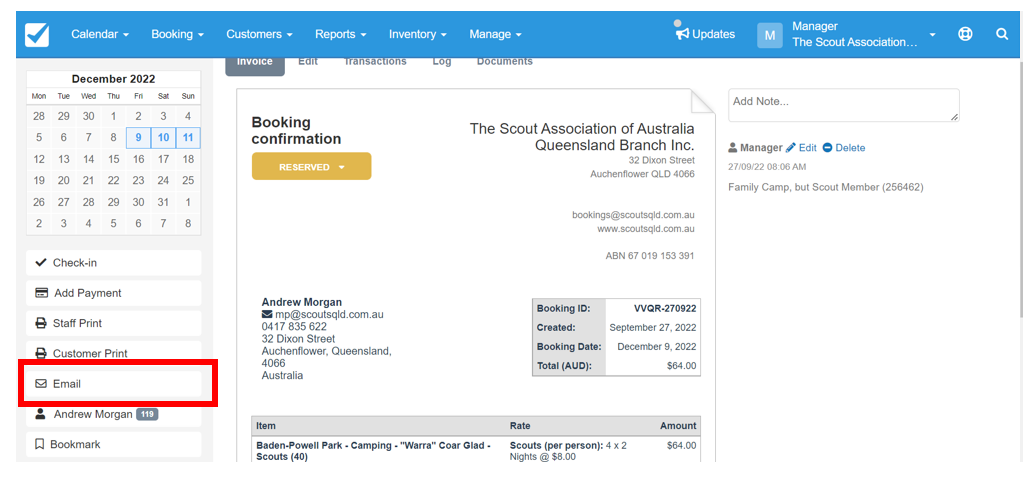Viewport: 1024px width, 484px height.
Task: Open Andrew Morgan customer profile button
Action: coord(114,414)
